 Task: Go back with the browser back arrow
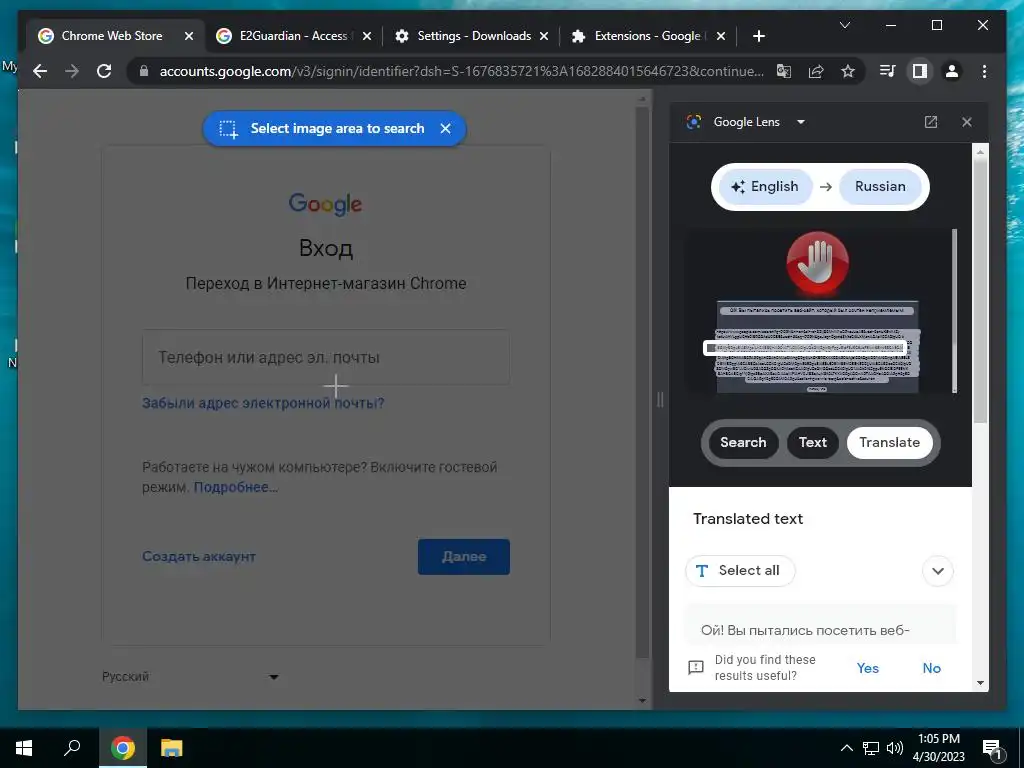(x=40, y=71)
